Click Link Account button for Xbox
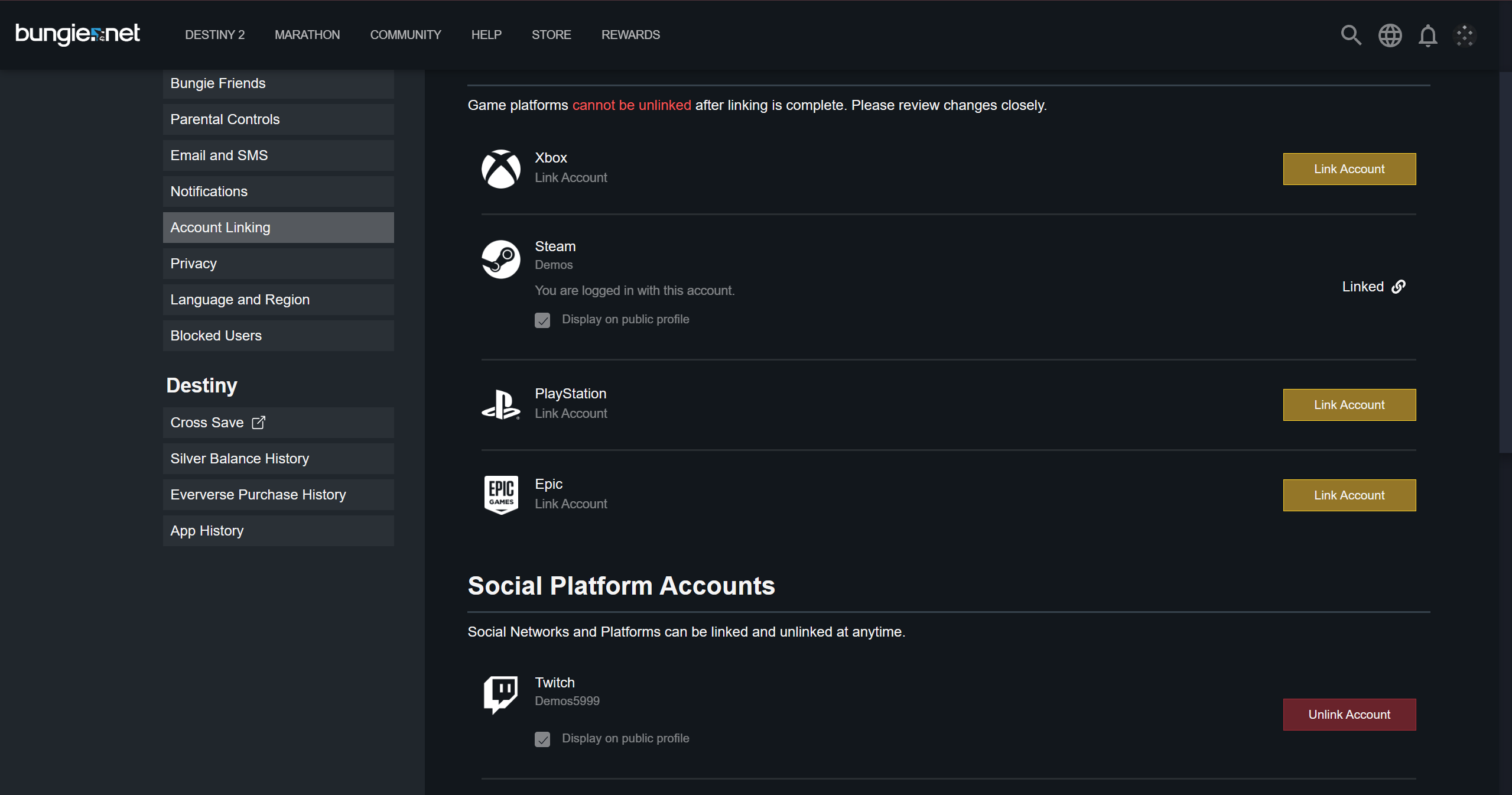This screenshot has height=795, width=1512. click(x=1349, y=169)
